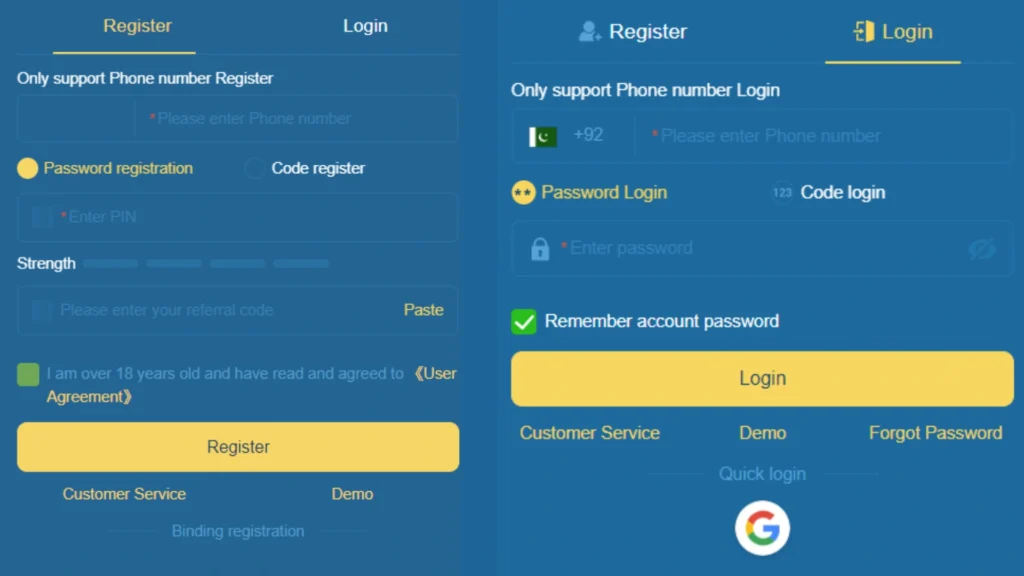Select the Password Login radio icon

[x=523, y=193]
